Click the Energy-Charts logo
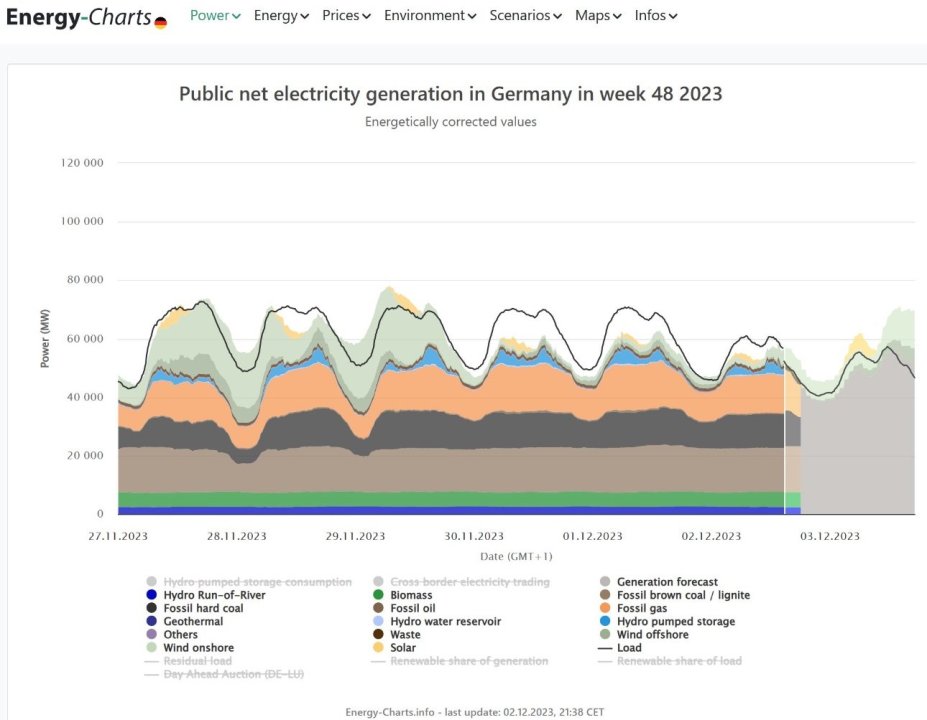The height and width of the screenshot is (720, 927). (79, 17)
